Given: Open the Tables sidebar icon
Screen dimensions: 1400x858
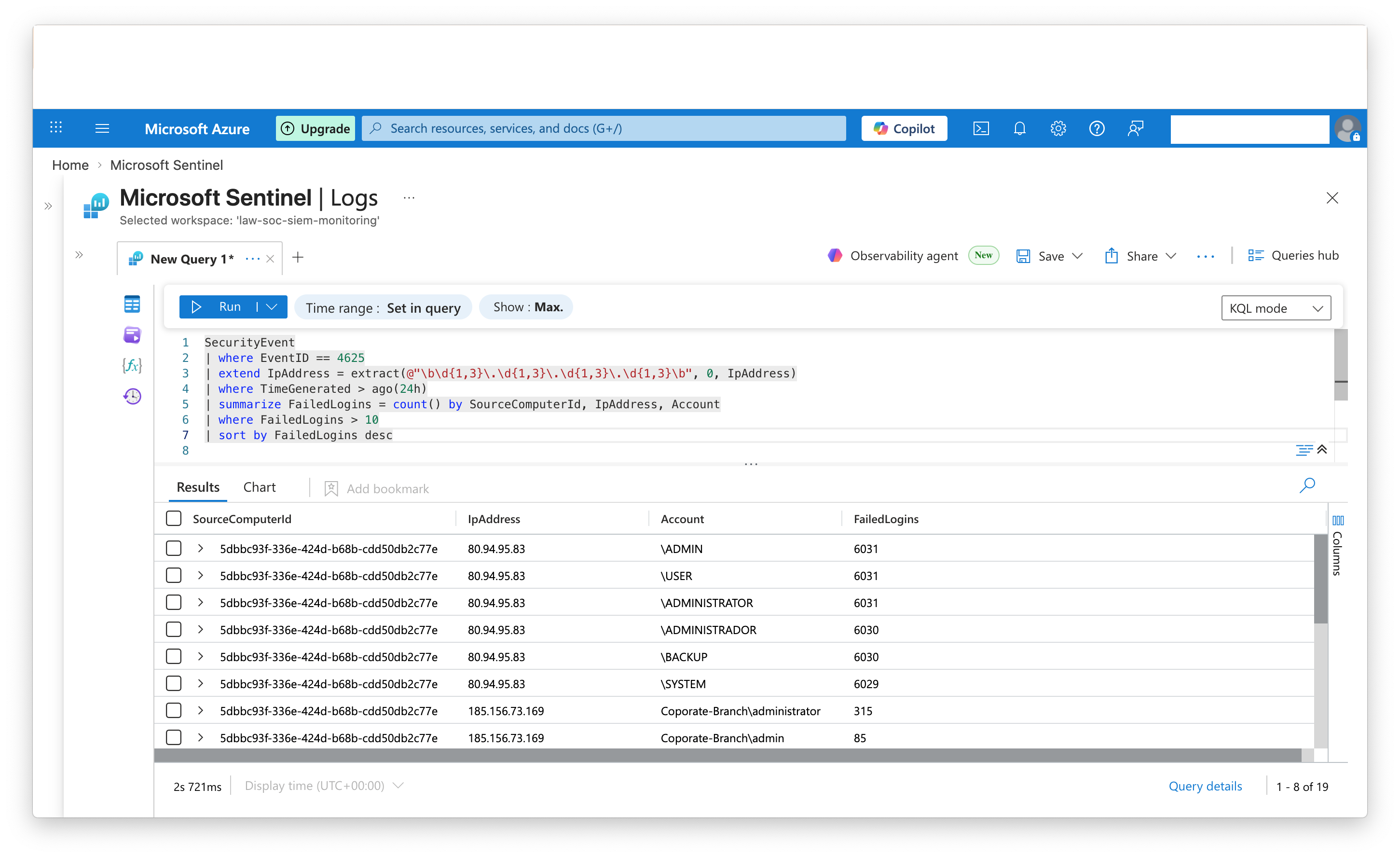Looking at the screenshot, I should pyautogui.click(x=132, y=304).
